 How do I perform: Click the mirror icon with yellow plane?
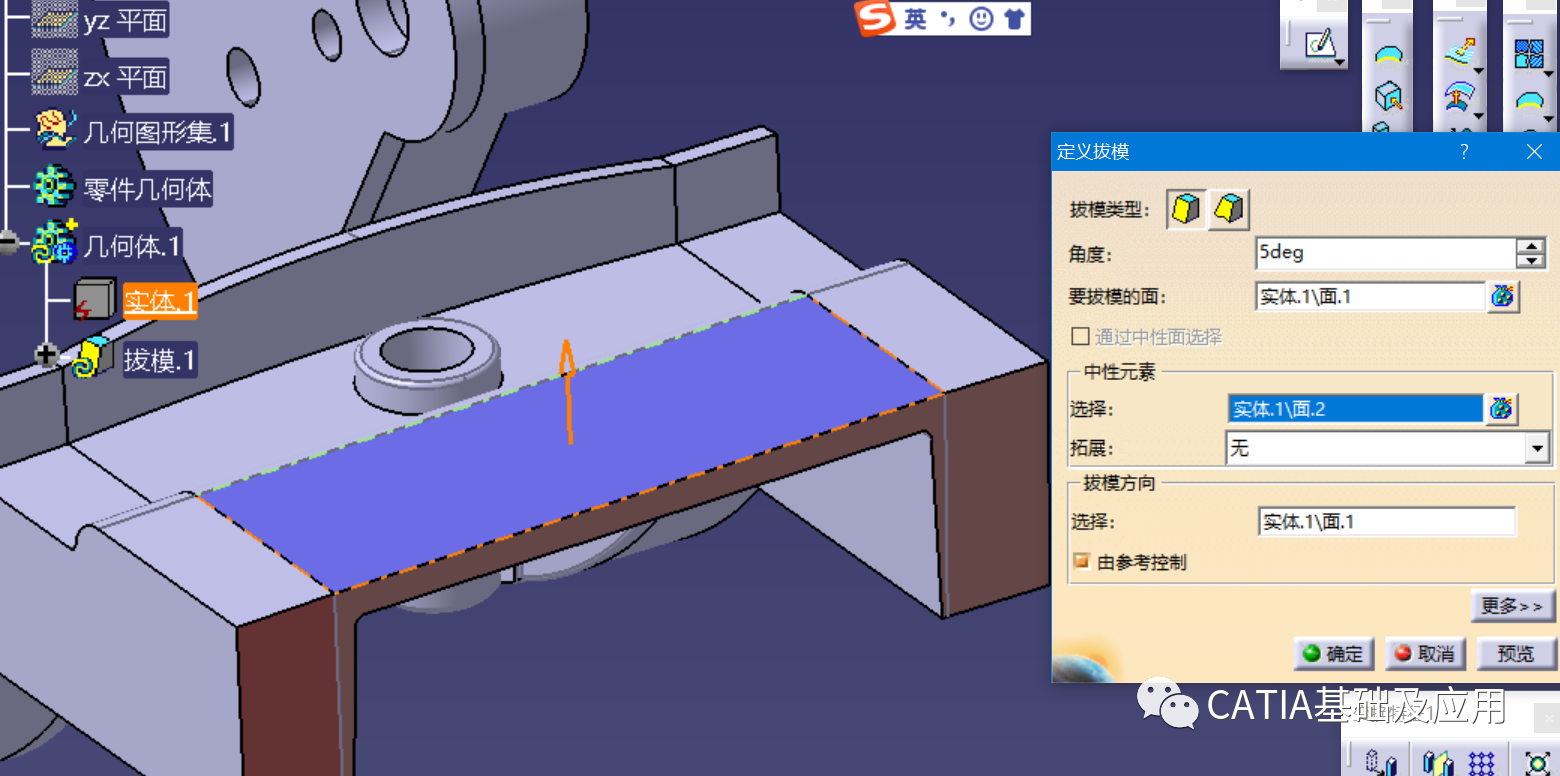tap(1438, 762)
